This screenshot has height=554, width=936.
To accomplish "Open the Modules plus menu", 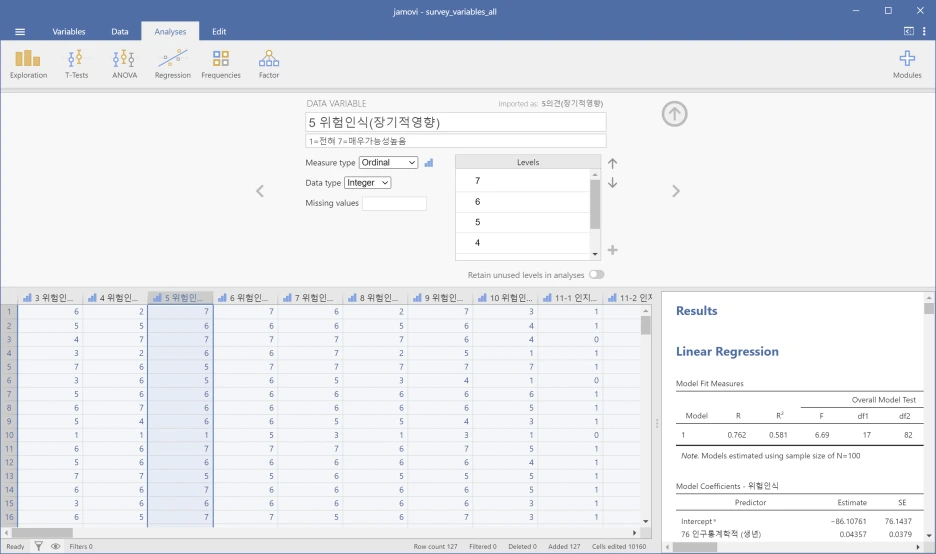I will pyautogui.click(x=907, y=64).
